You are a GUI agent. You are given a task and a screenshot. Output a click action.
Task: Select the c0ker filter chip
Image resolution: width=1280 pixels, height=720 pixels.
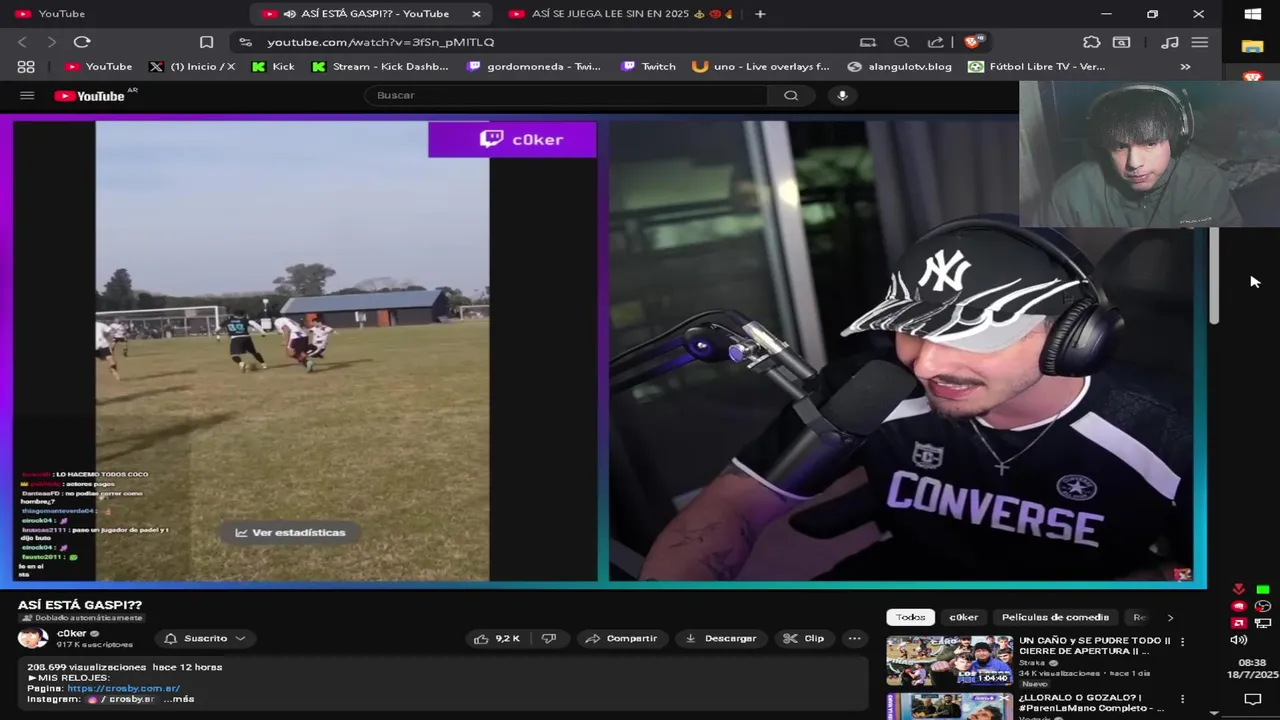963,617
